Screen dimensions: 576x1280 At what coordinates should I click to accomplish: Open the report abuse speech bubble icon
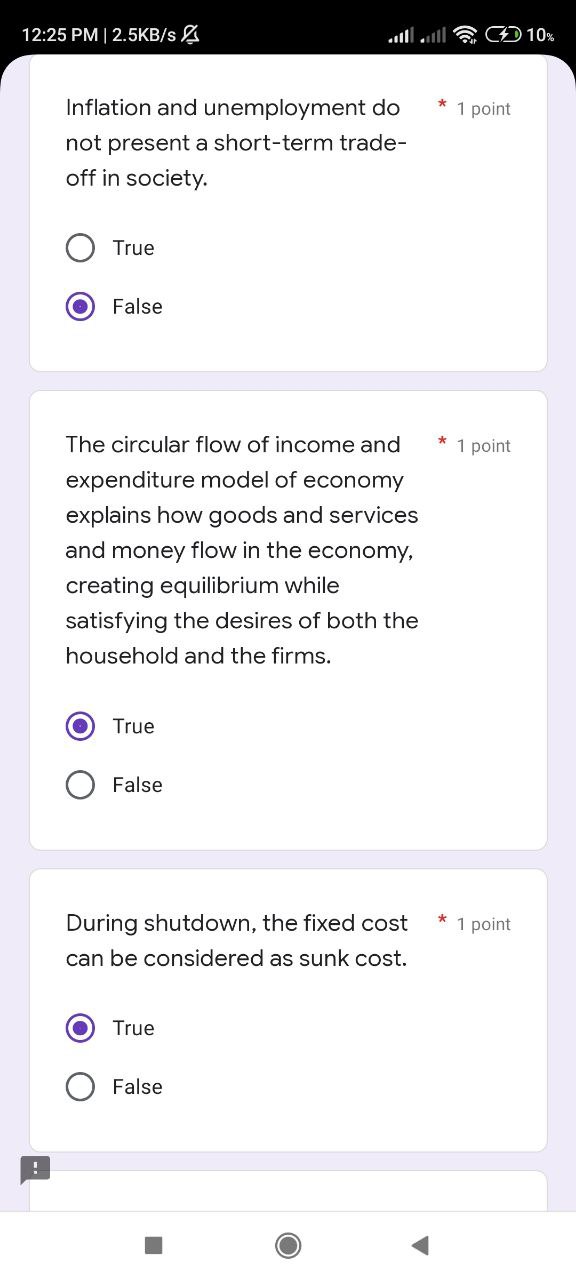click(x=34, y=1169)
